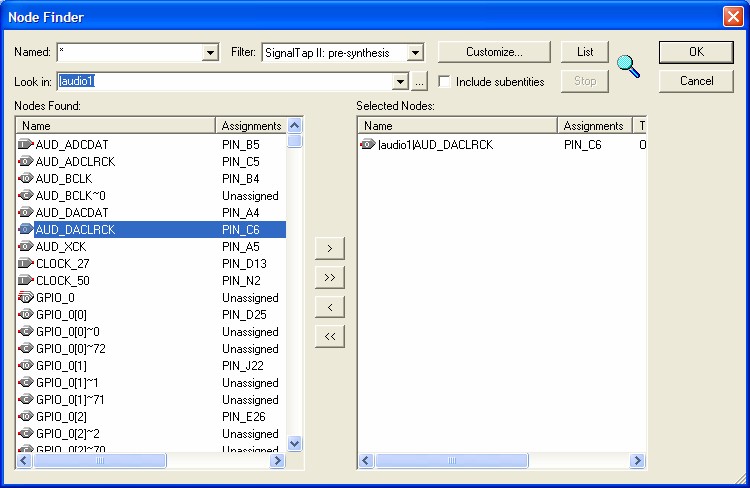
Task: Click the Nodes Found horizontal scrollbar
Action: click(x=150, y=461)
